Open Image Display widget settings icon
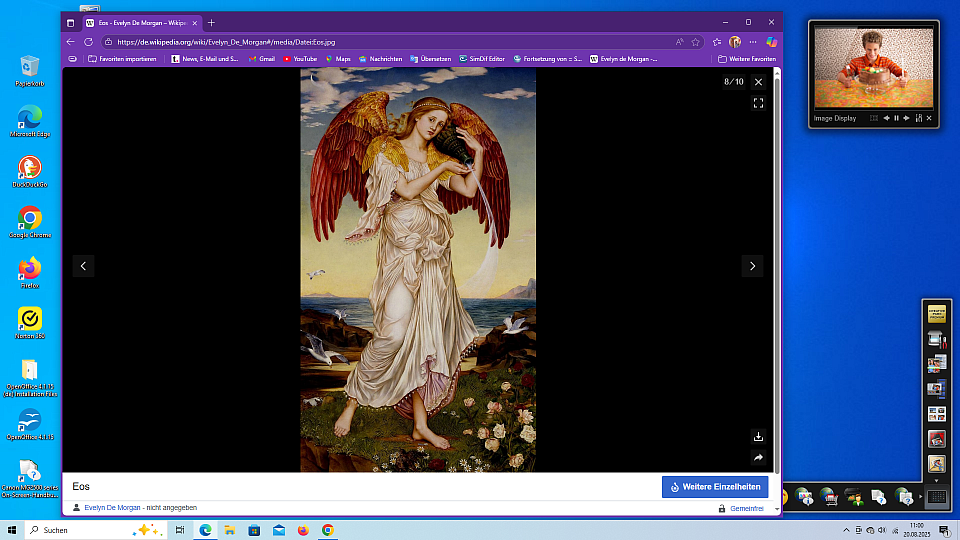 pos(918,118)
